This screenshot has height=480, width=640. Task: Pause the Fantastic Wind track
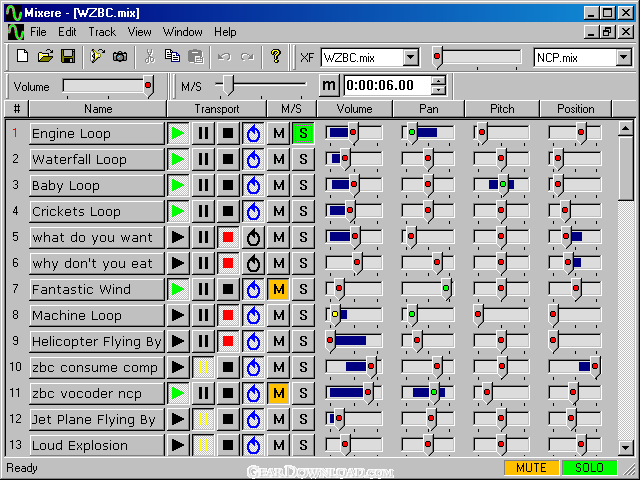(x=203, y=289)
